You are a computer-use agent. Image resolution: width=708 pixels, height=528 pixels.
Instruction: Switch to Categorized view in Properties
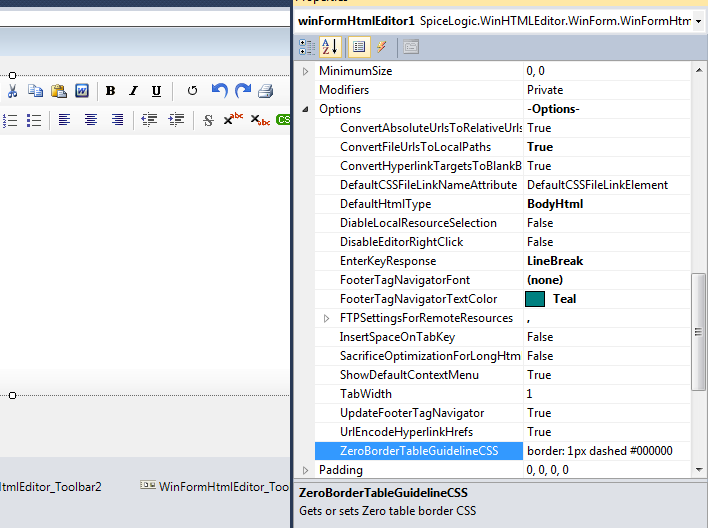(307, 46)
